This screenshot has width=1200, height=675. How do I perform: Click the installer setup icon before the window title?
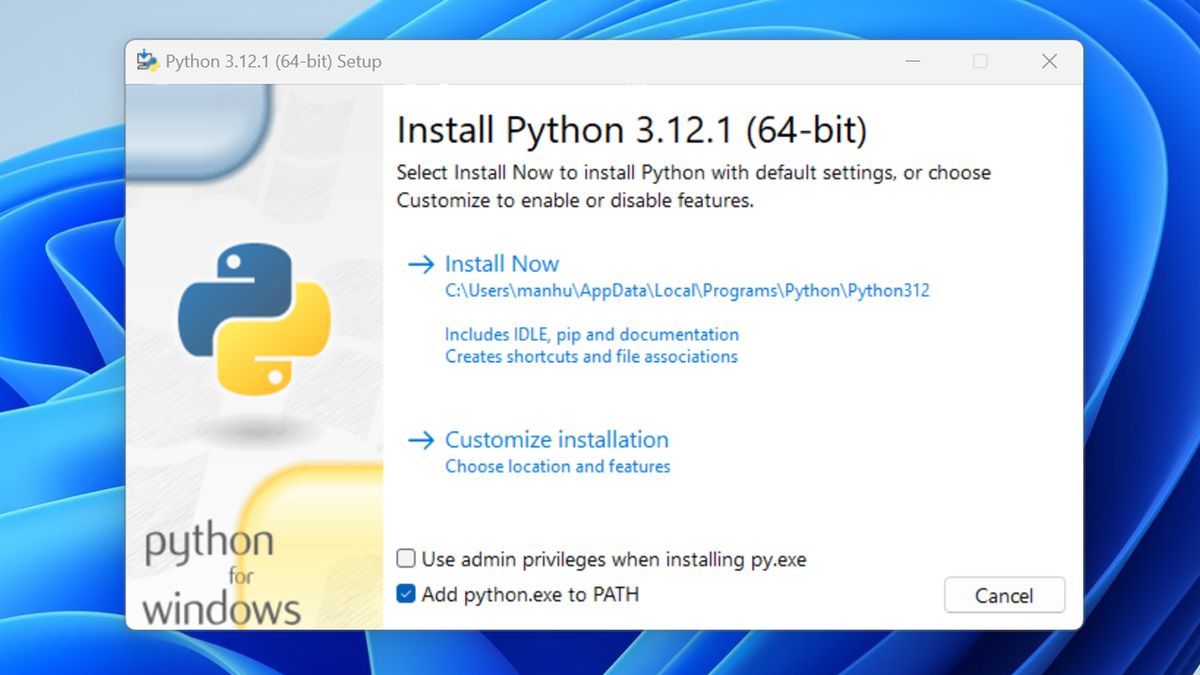click(x=146, y=60)
